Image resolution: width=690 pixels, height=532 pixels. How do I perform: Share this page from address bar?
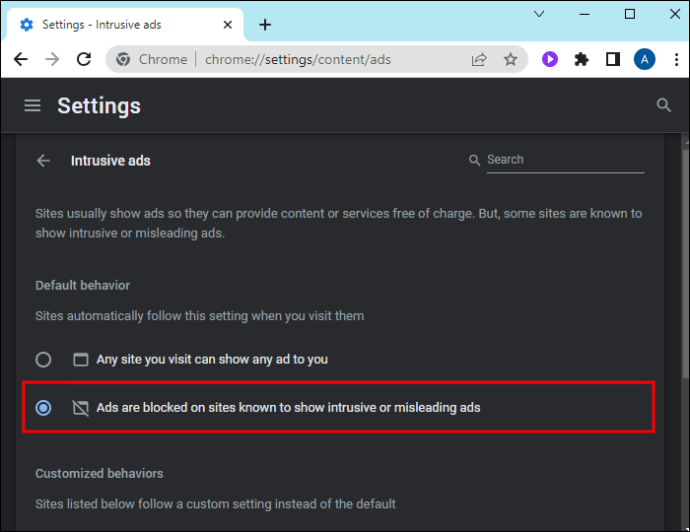(480, 60)
